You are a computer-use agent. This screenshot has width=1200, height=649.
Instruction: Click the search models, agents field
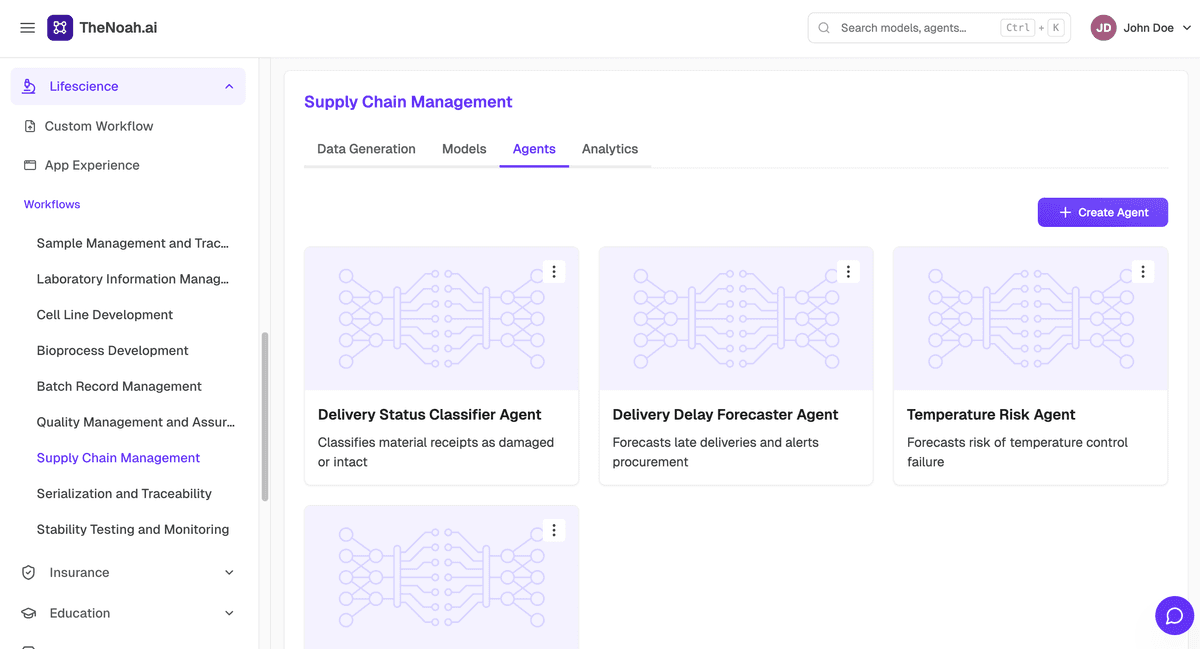(939, 28)
